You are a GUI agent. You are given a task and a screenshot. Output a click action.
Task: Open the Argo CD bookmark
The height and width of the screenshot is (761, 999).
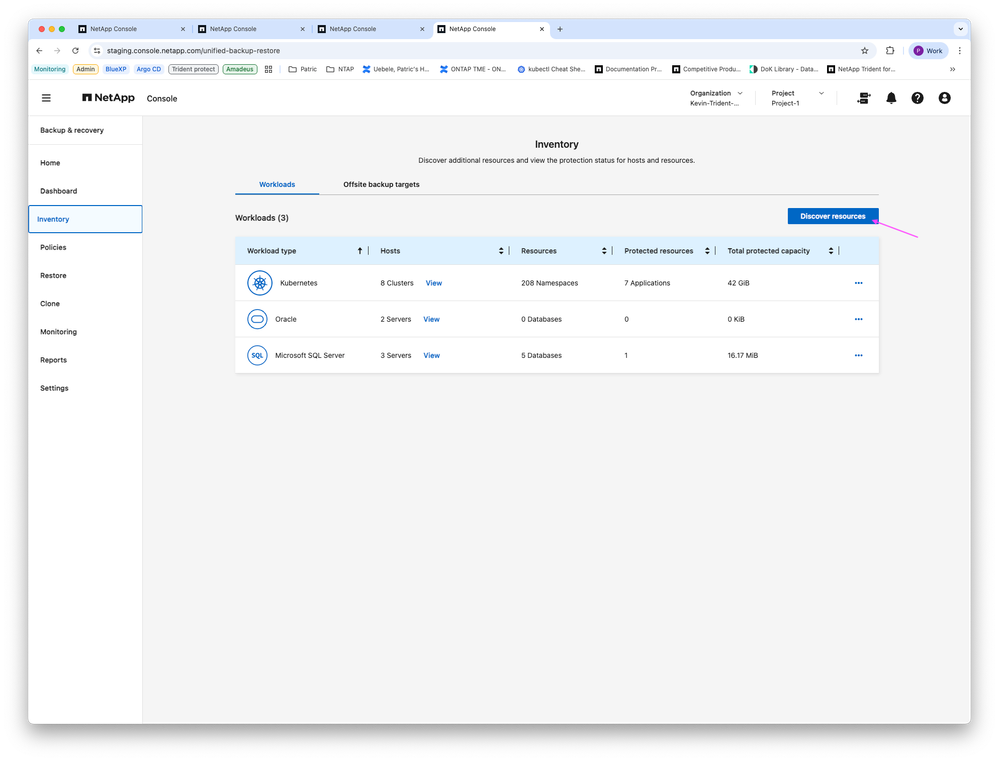coord(148,69)
